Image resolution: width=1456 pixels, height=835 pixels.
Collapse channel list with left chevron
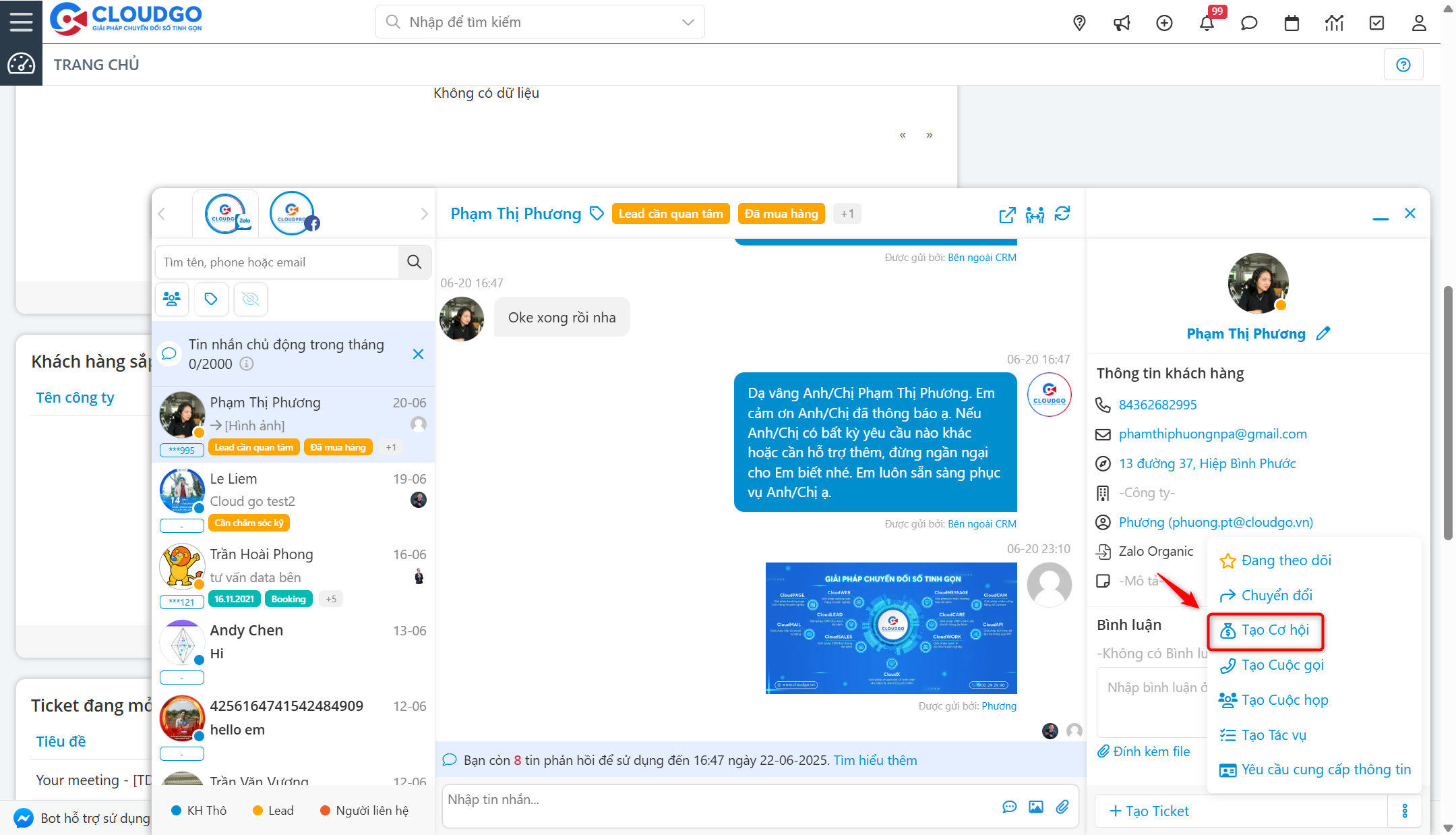pyautogui.click(x=162, y=213)
